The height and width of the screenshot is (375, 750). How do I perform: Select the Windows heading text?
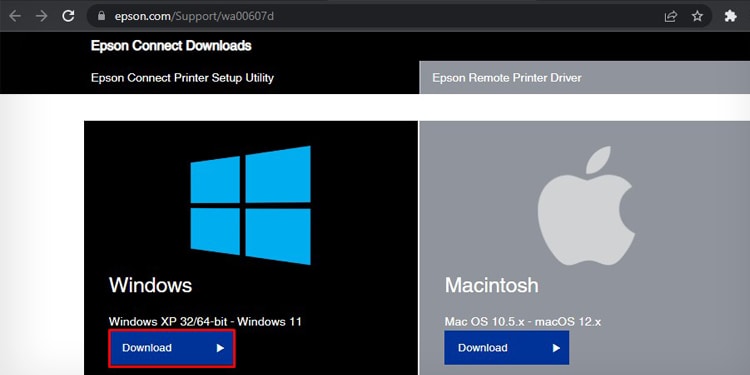click(x=150, y=285)
